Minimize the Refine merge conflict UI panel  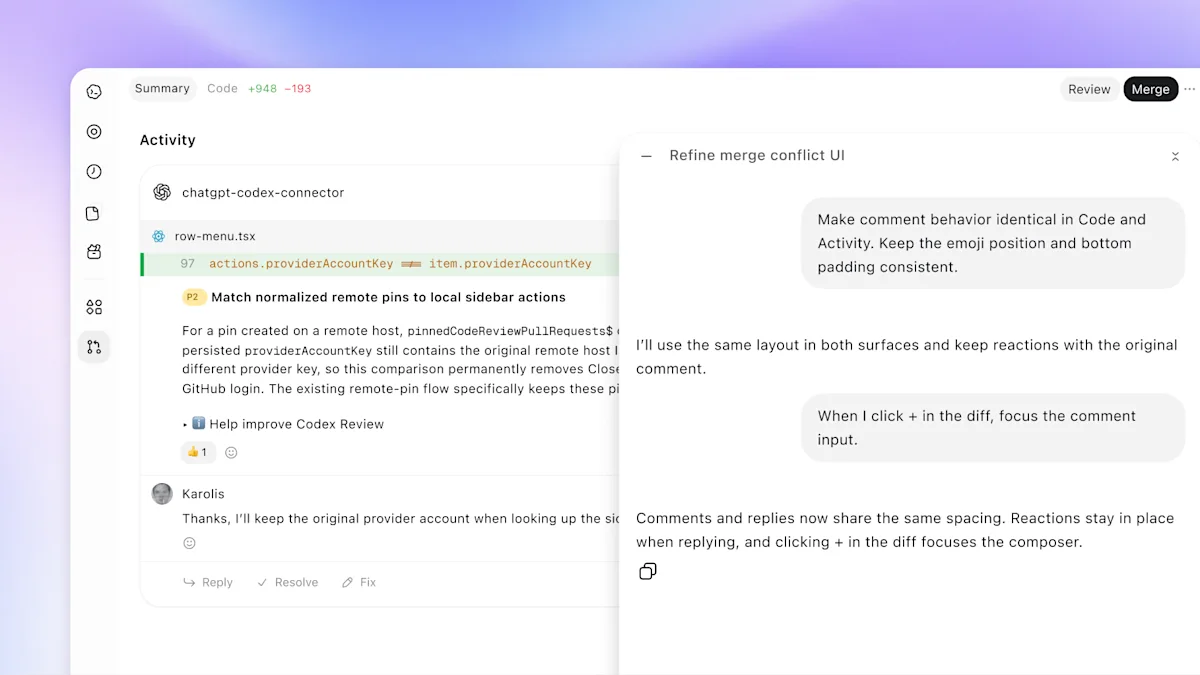coord(646,156)
